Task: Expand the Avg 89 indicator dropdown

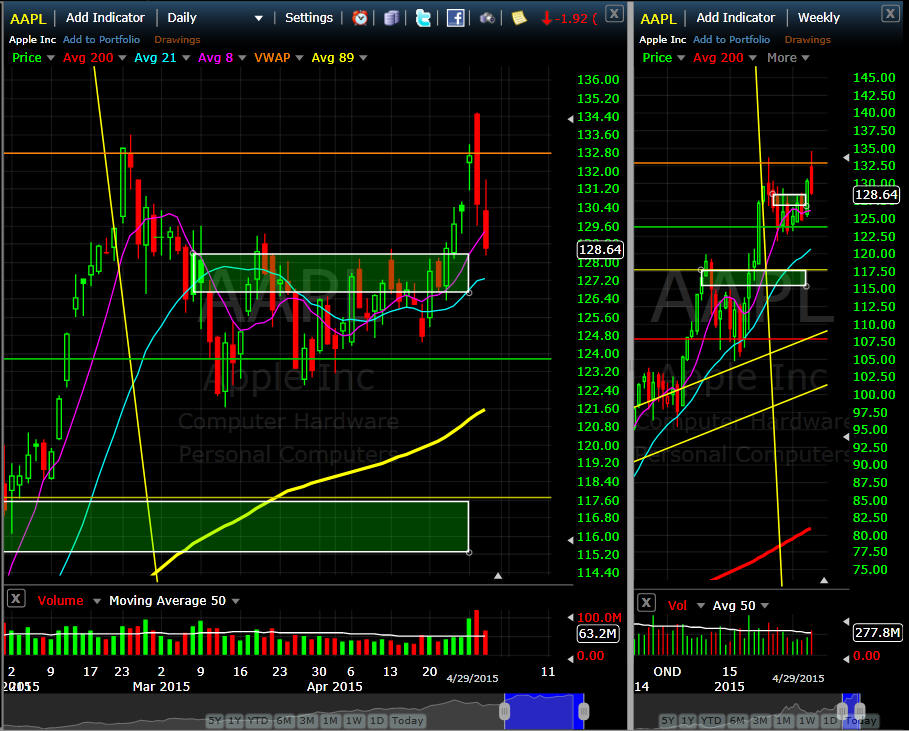Action: pos(363,58)
